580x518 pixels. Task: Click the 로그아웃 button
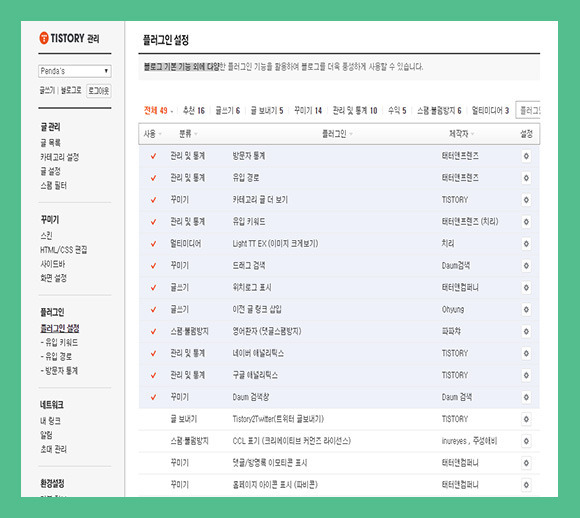tap(99, 91)
